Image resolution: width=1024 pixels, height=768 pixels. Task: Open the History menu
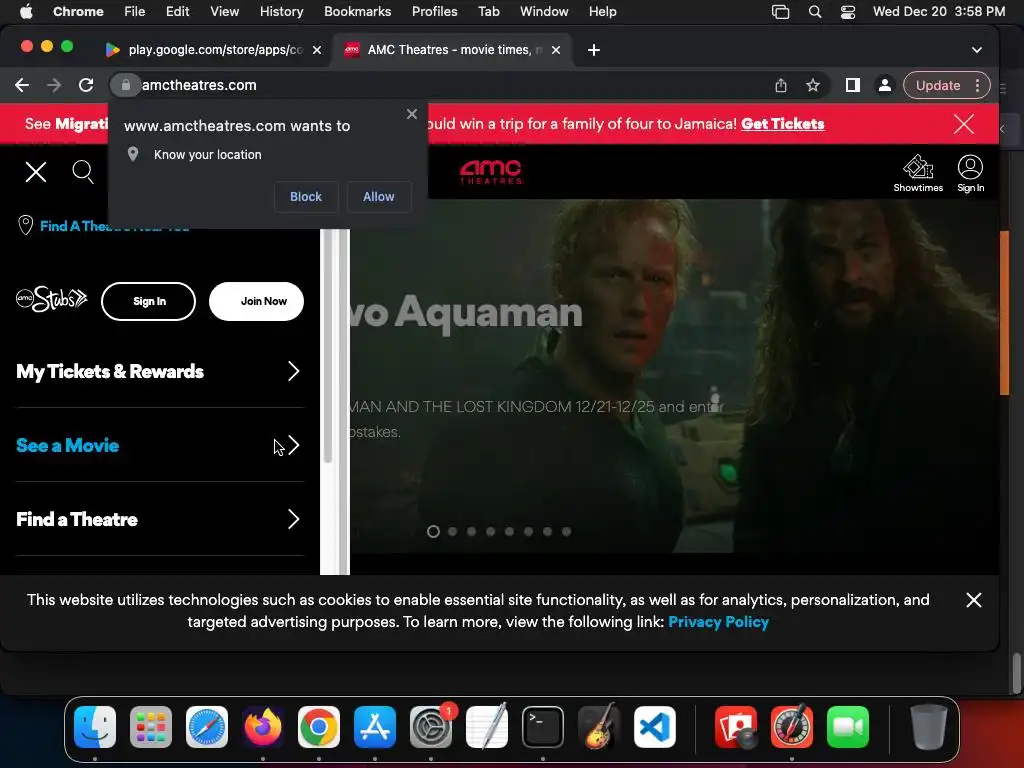coord(281,12)
